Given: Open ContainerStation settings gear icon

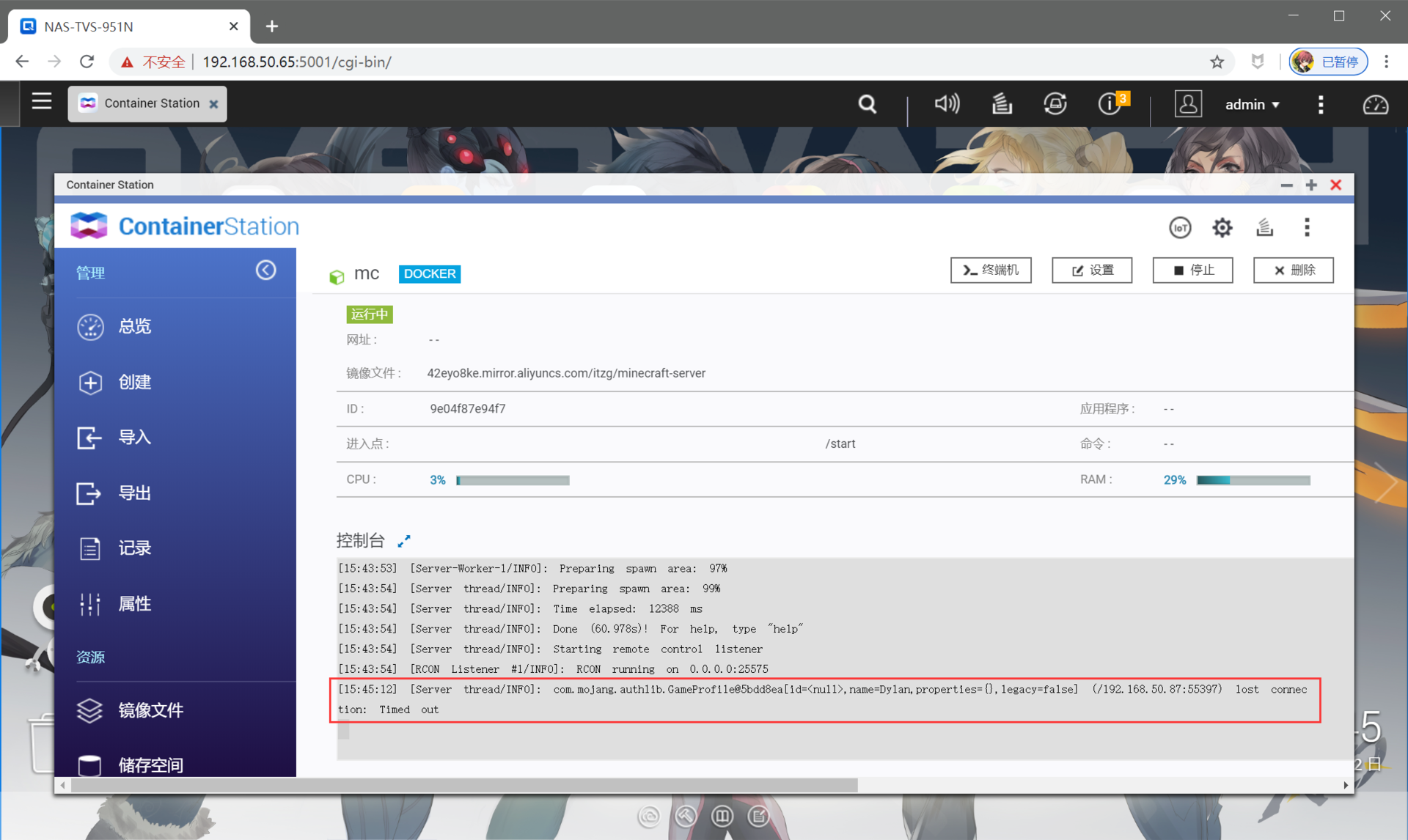Looking at the screenshot, I should click(x=1222, y=228).
